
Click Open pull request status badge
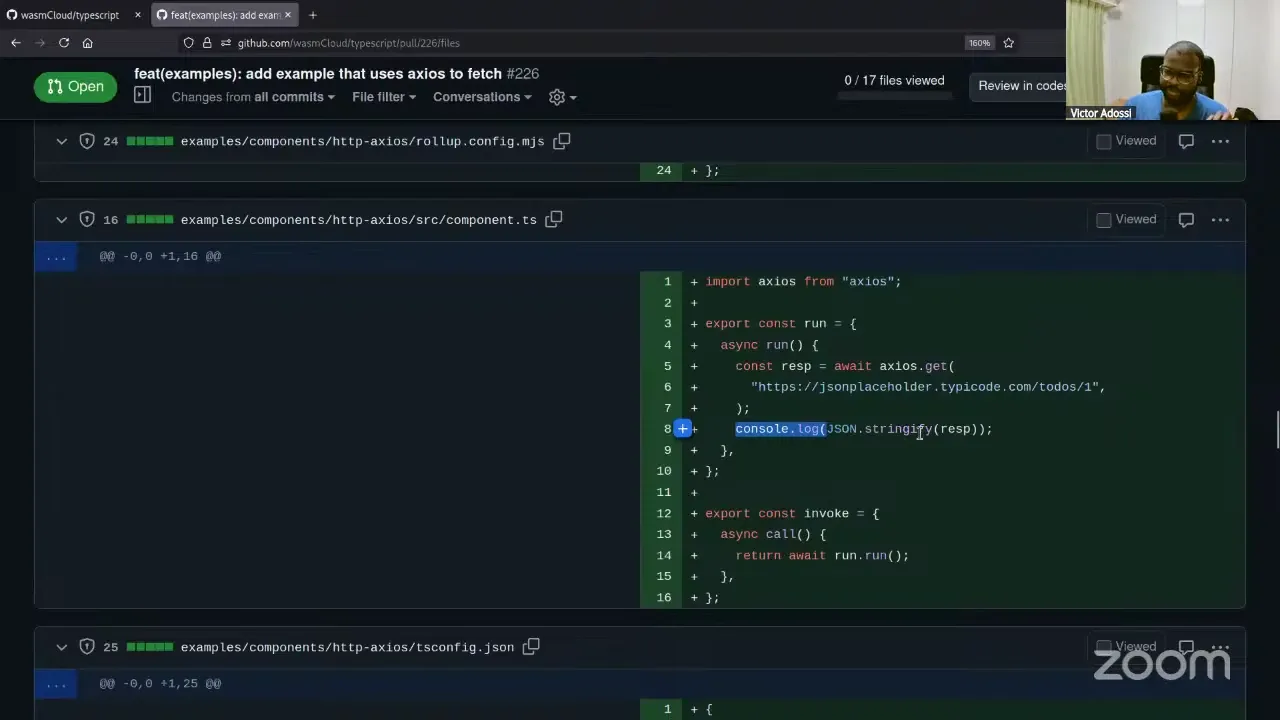(75, 87)
